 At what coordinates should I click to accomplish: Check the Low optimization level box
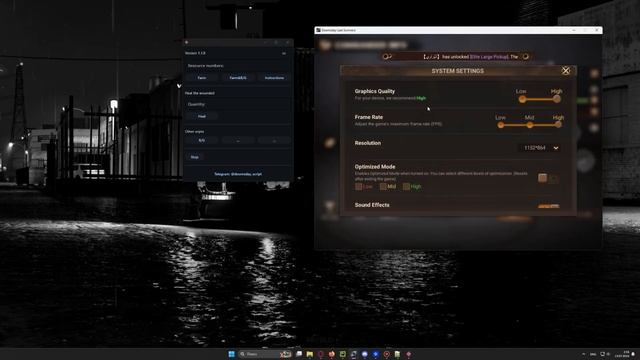point(358,187)
